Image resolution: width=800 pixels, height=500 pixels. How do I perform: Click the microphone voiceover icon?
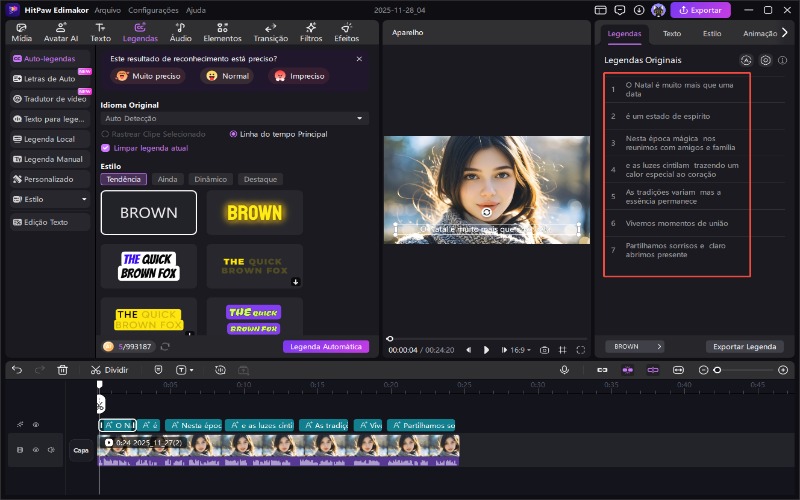click(x=564, y=370)
